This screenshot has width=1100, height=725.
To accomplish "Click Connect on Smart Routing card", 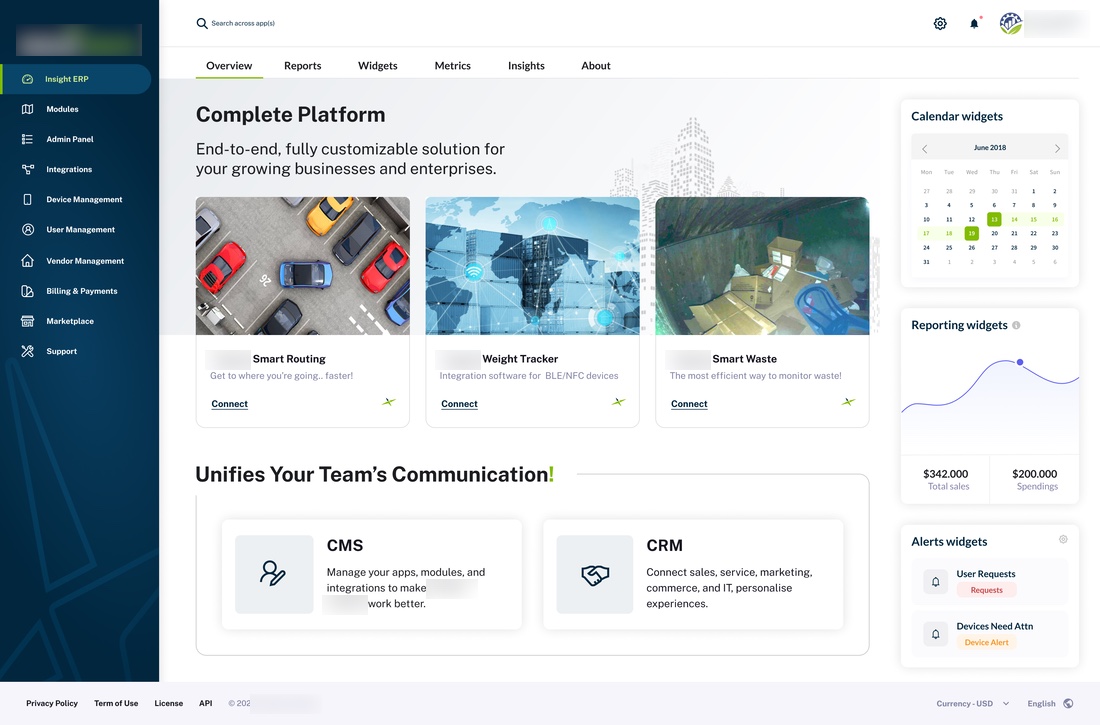I will 229,404.
